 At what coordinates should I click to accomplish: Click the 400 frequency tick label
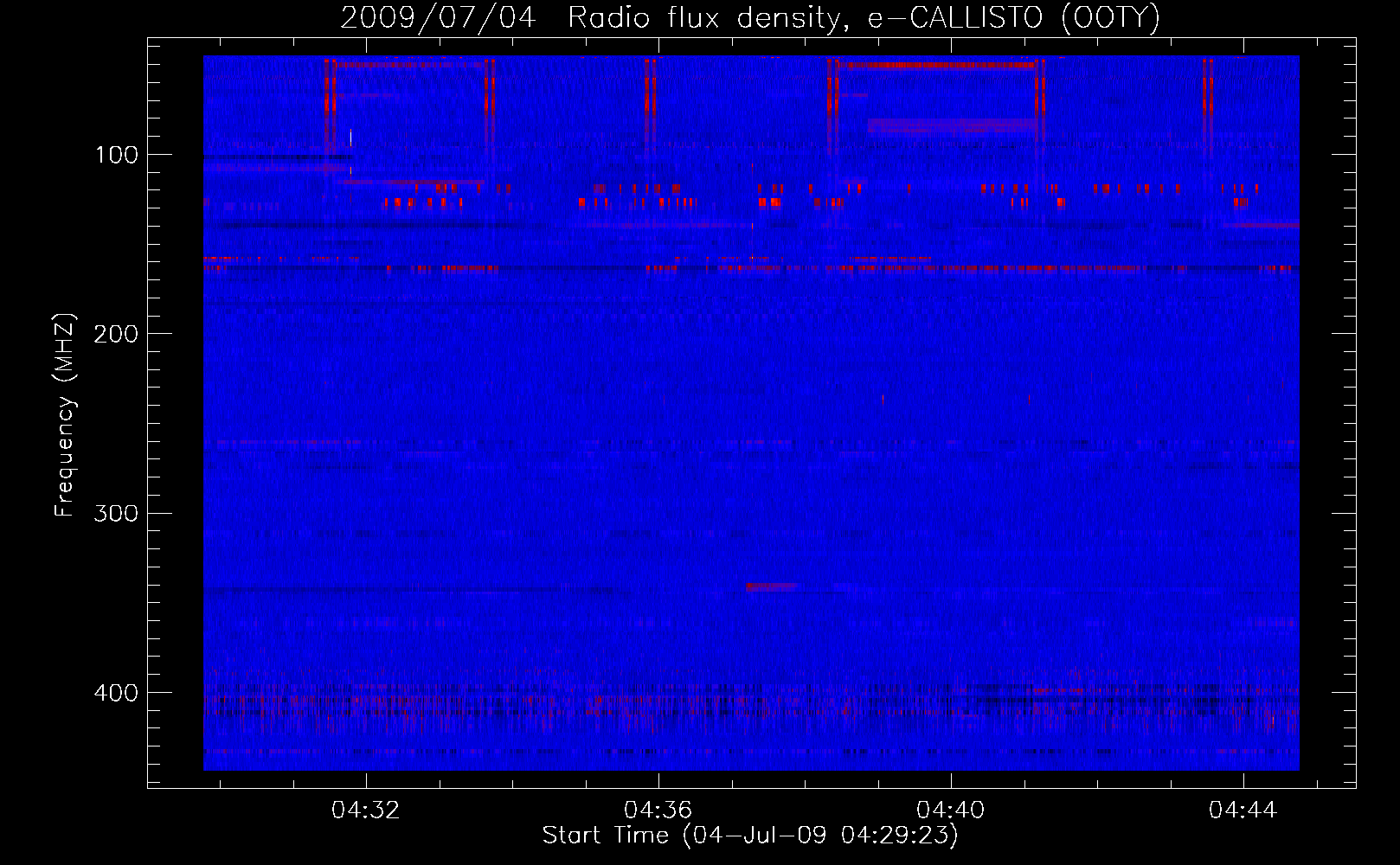click(116, 693)
